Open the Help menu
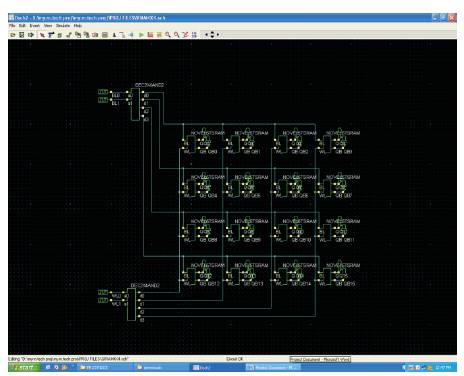 [x=78, y=26]
